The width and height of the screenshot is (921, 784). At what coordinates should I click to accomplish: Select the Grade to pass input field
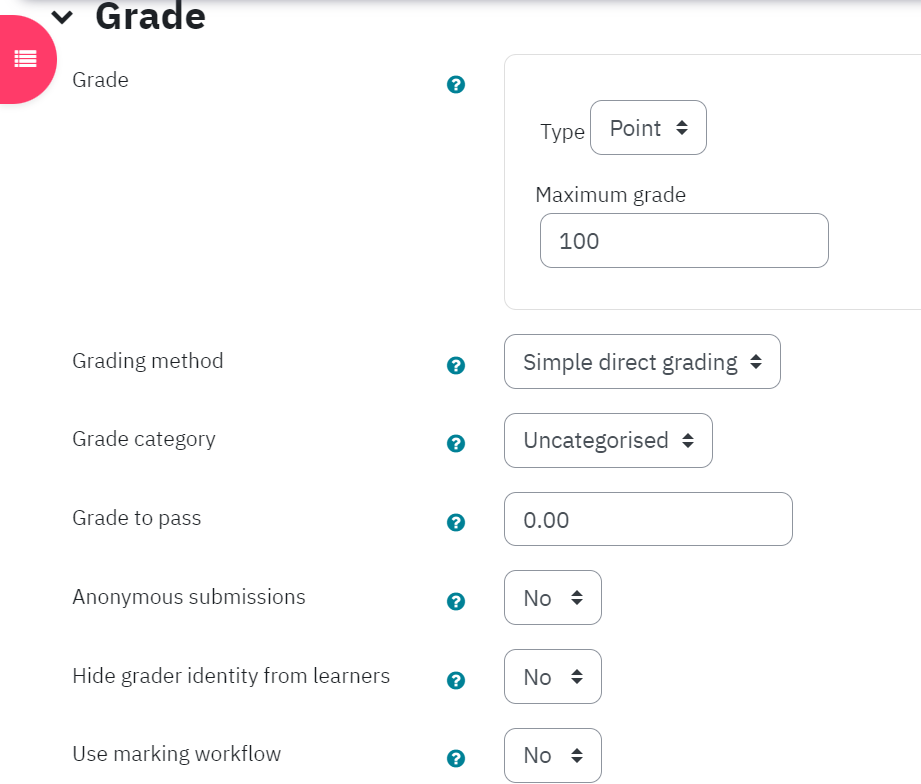click(648, 519)
